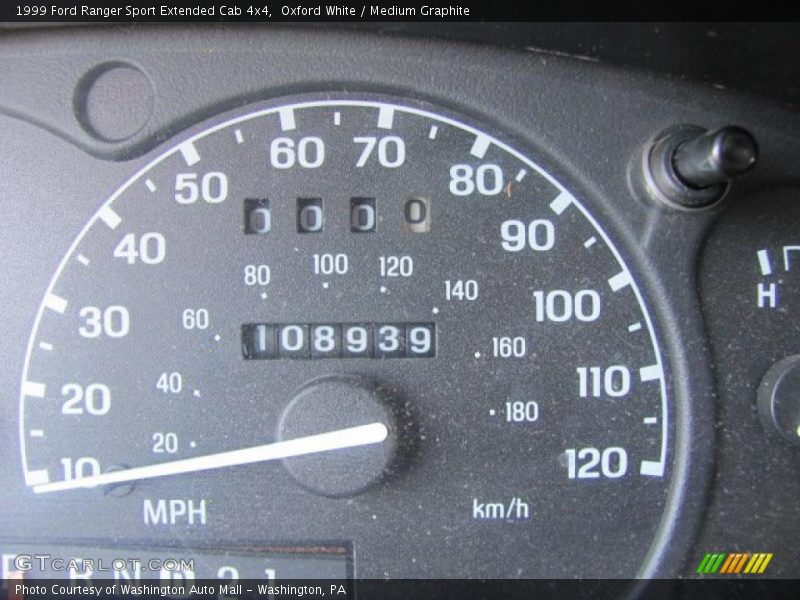This screenshot has height=600, width=800.
Task: Click the round blank plug above speedometer
Action: pos(114,102)
